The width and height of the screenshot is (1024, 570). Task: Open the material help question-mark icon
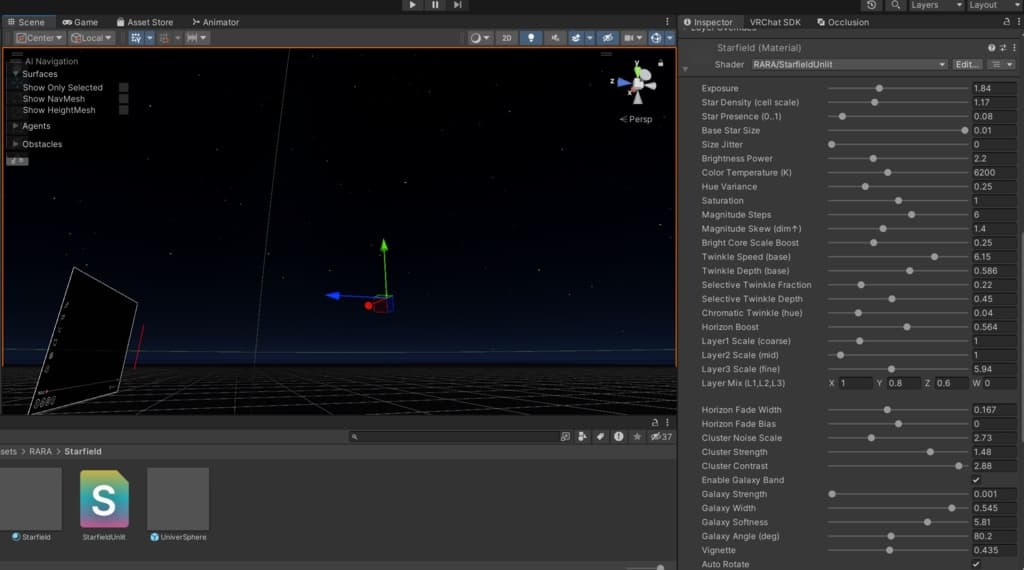992,48
